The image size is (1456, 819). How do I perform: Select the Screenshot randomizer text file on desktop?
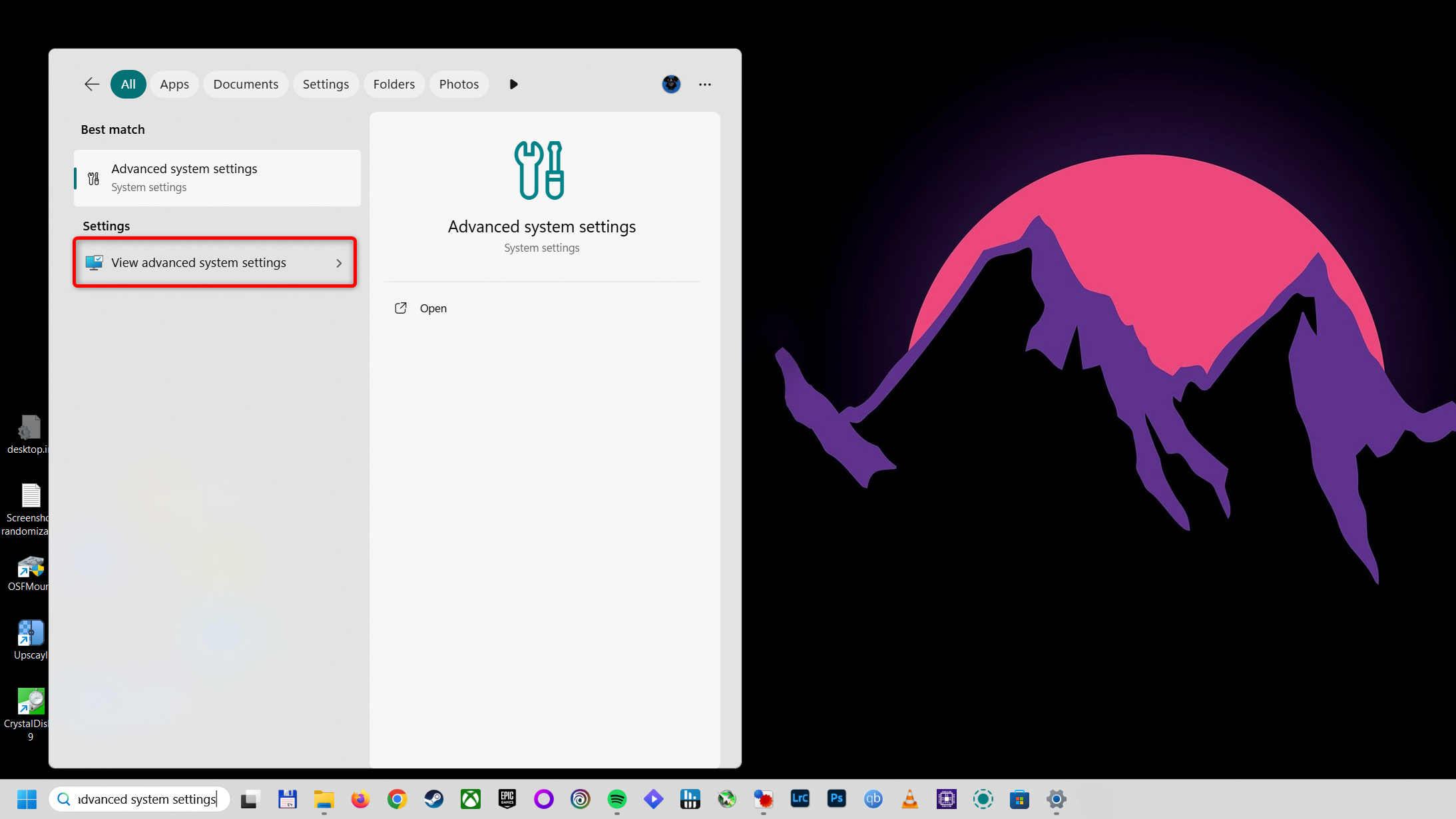(27, 509)
